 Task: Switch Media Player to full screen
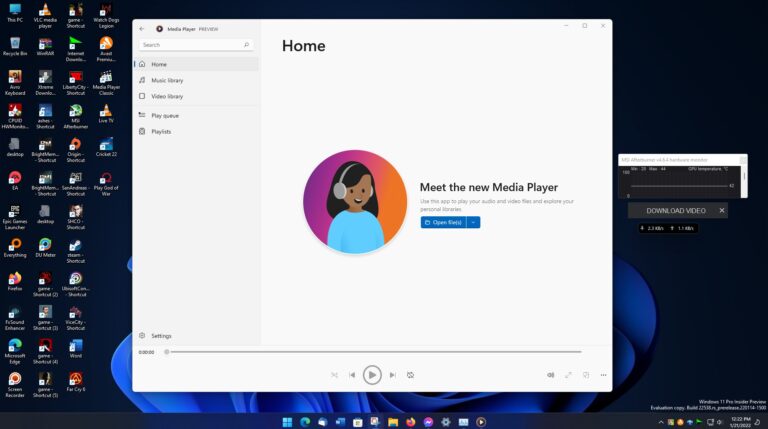click(x=568, y=375)
